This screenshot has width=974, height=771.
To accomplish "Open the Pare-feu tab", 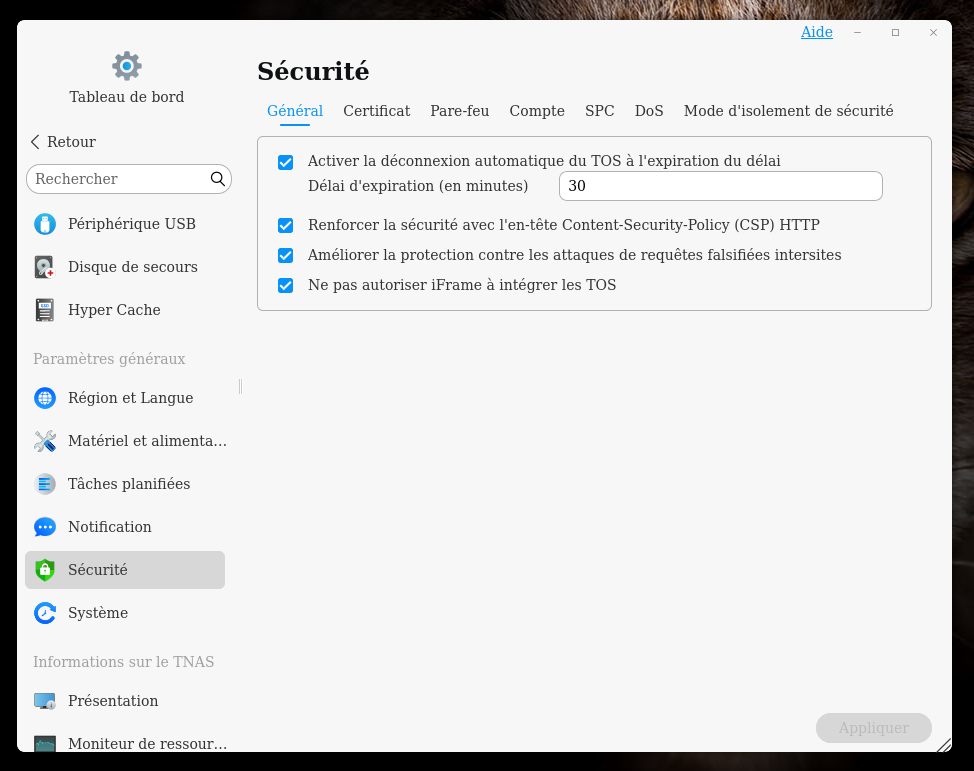I will click(459, 111).
